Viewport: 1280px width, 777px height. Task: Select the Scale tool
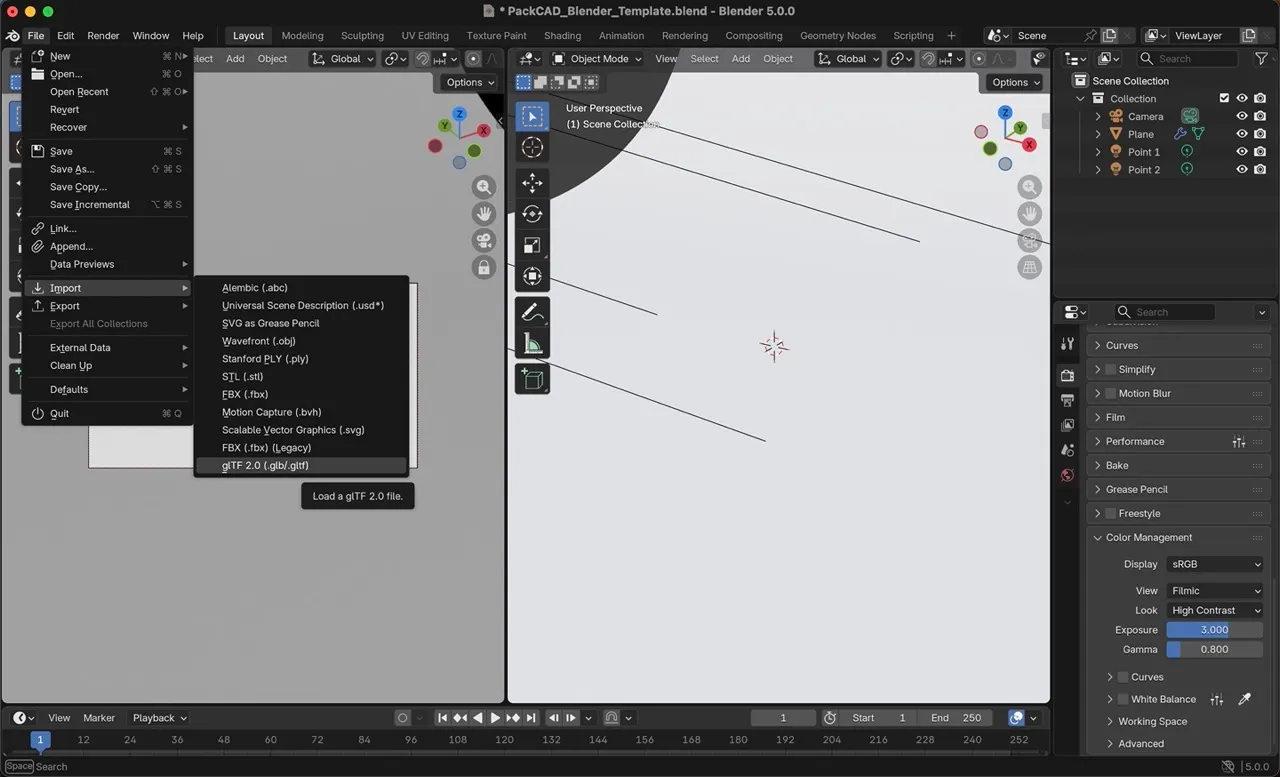(532, 244)
